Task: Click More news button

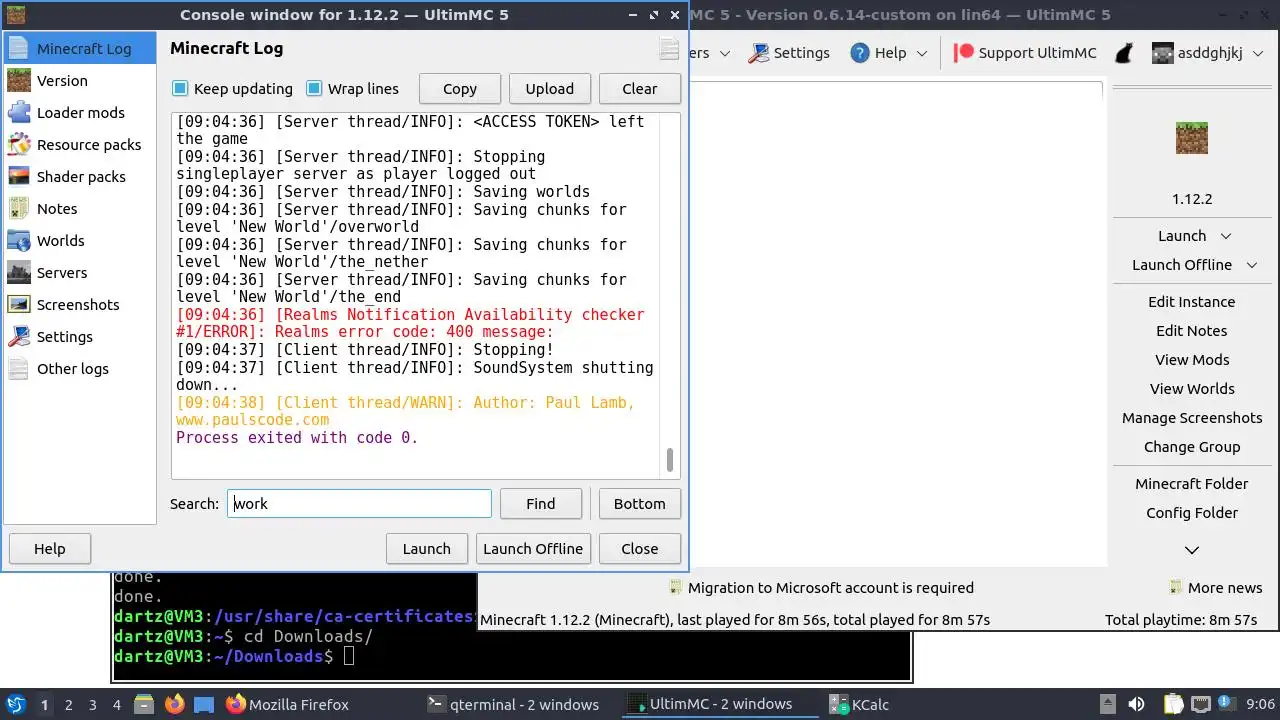Action: (1216, 588)
